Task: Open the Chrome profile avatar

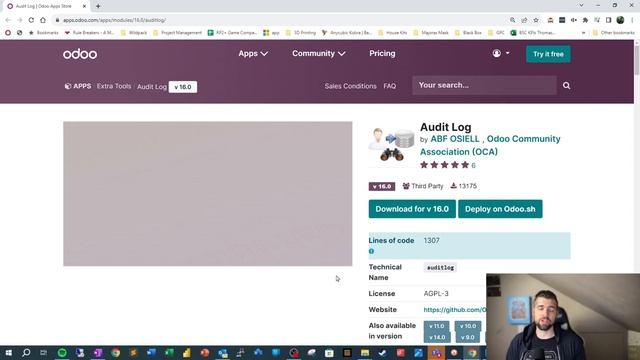Action: pos(620,20)
